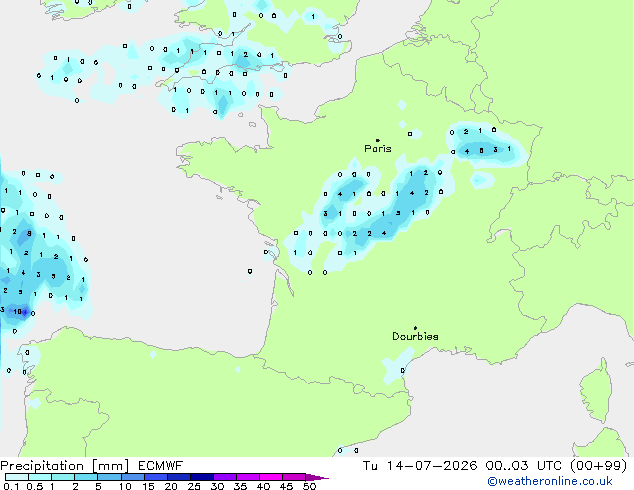Click the '(00+99)' forecast offset text
634x490 pixels.
coord(598,466)
